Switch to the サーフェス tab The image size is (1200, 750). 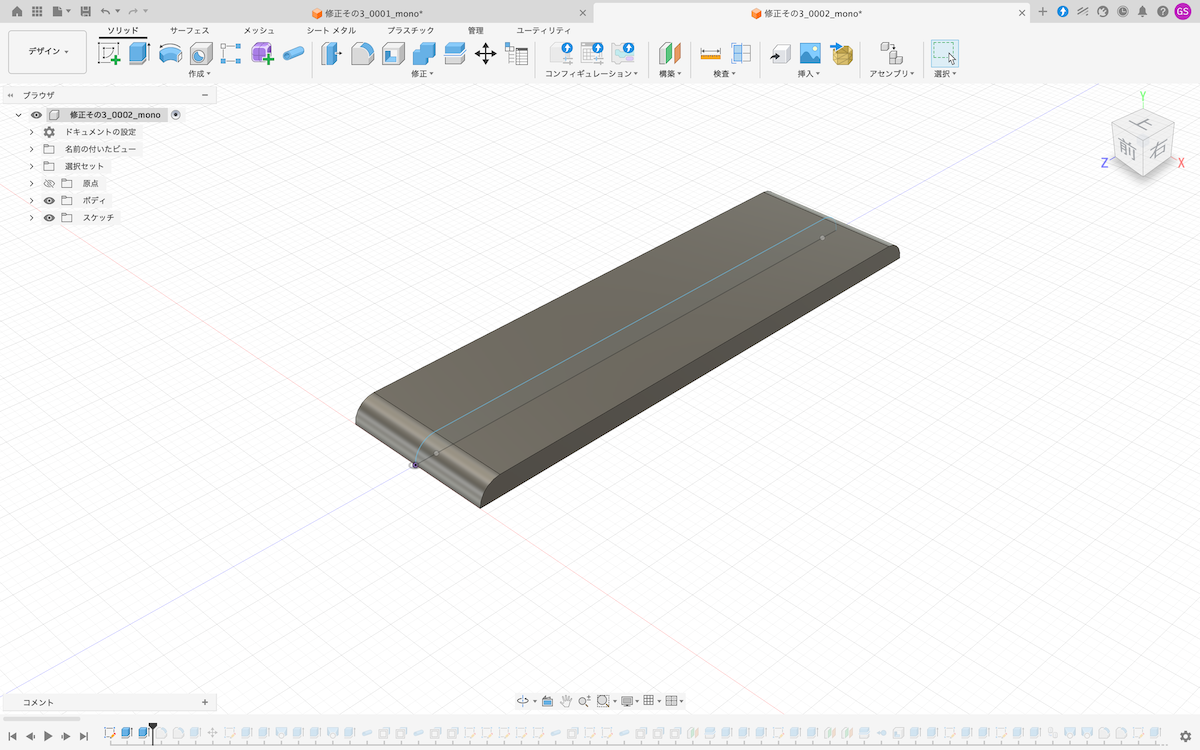(x=189, y=31)
